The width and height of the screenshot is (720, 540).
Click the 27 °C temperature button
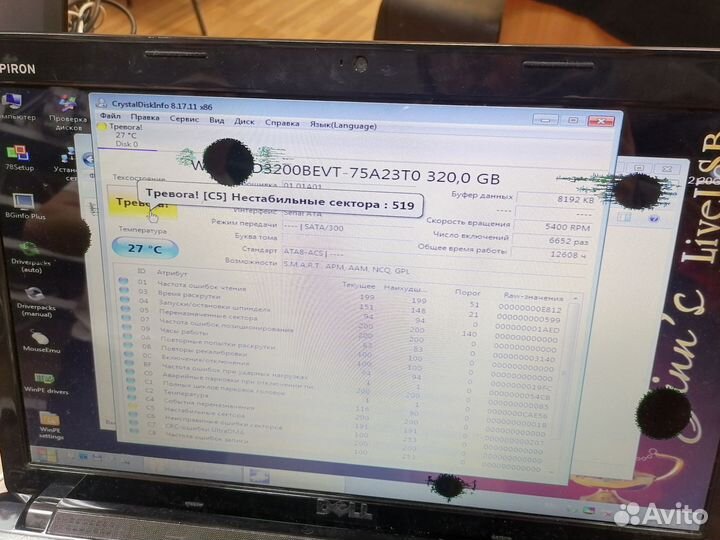click(x=145, y=248)
